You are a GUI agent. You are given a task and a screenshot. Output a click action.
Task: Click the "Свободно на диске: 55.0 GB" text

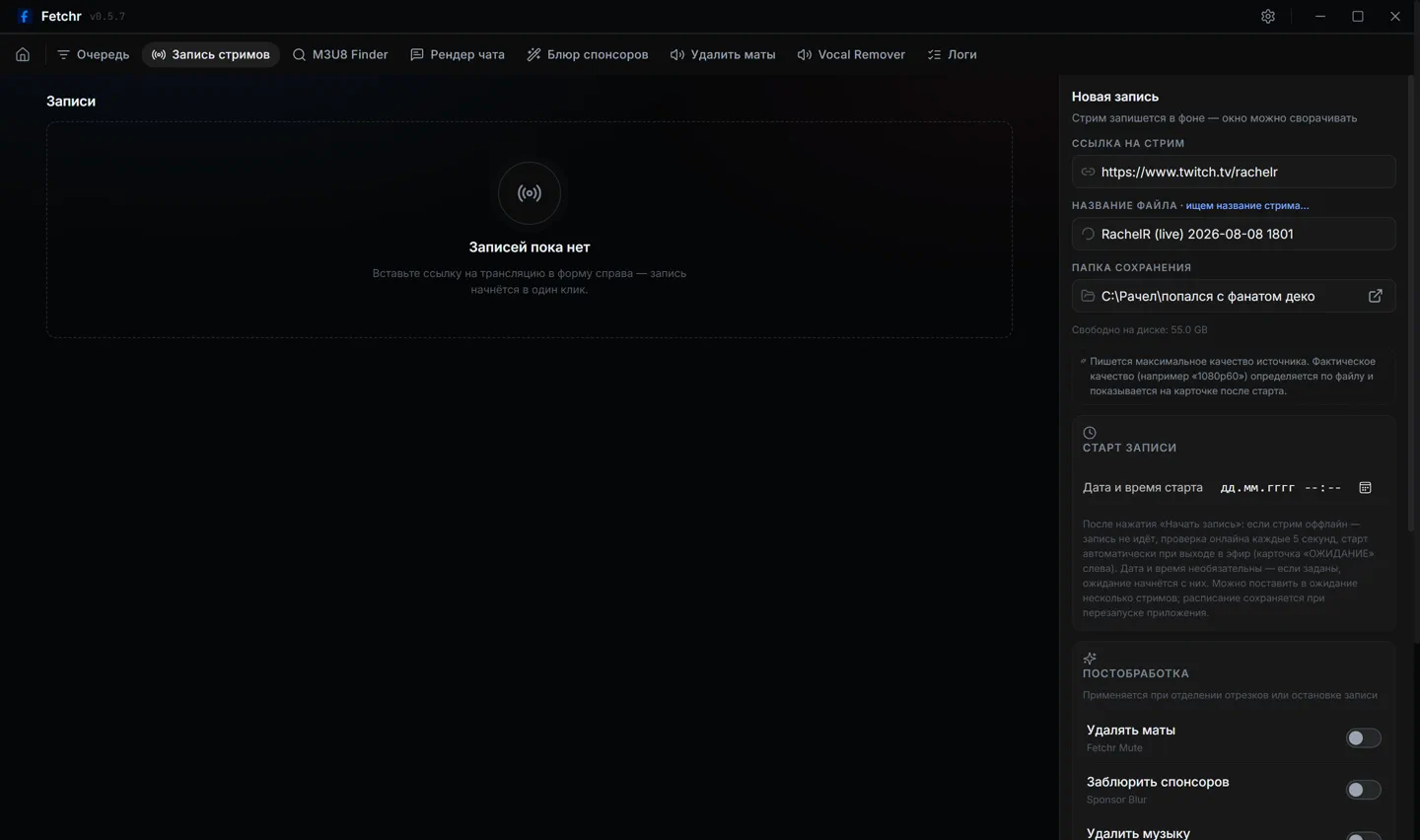coord(1139,330)
